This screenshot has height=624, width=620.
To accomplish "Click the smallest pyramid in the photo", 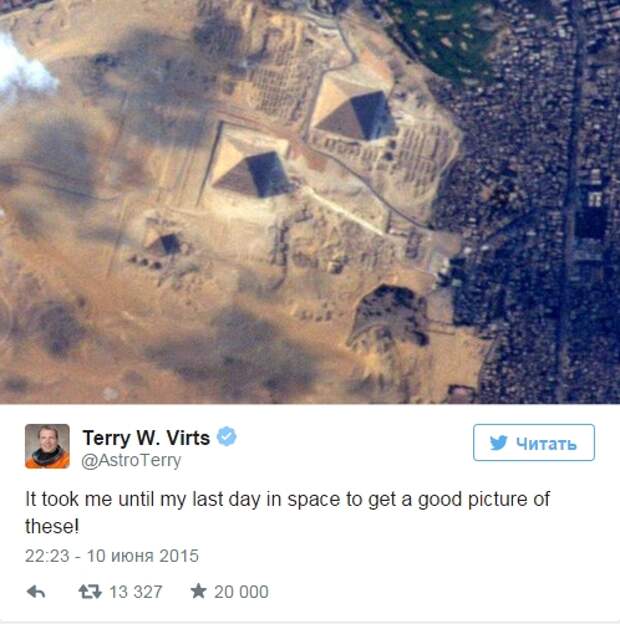I will point(164,243).
